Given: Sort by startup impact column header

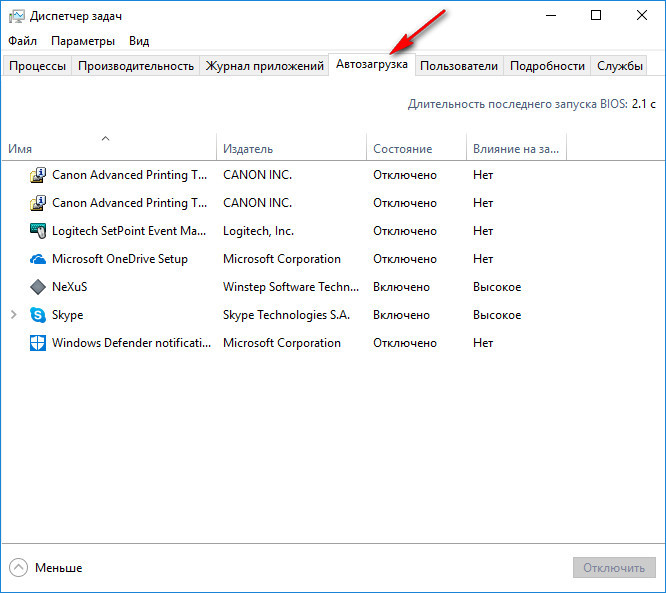Looking at the screenshot, I should coord(516,146).
